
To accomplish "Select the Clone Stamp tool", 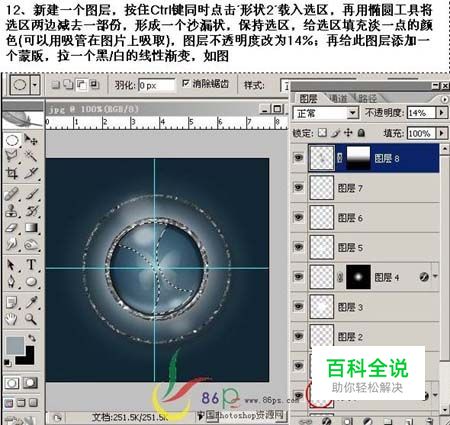I will 12,211.
